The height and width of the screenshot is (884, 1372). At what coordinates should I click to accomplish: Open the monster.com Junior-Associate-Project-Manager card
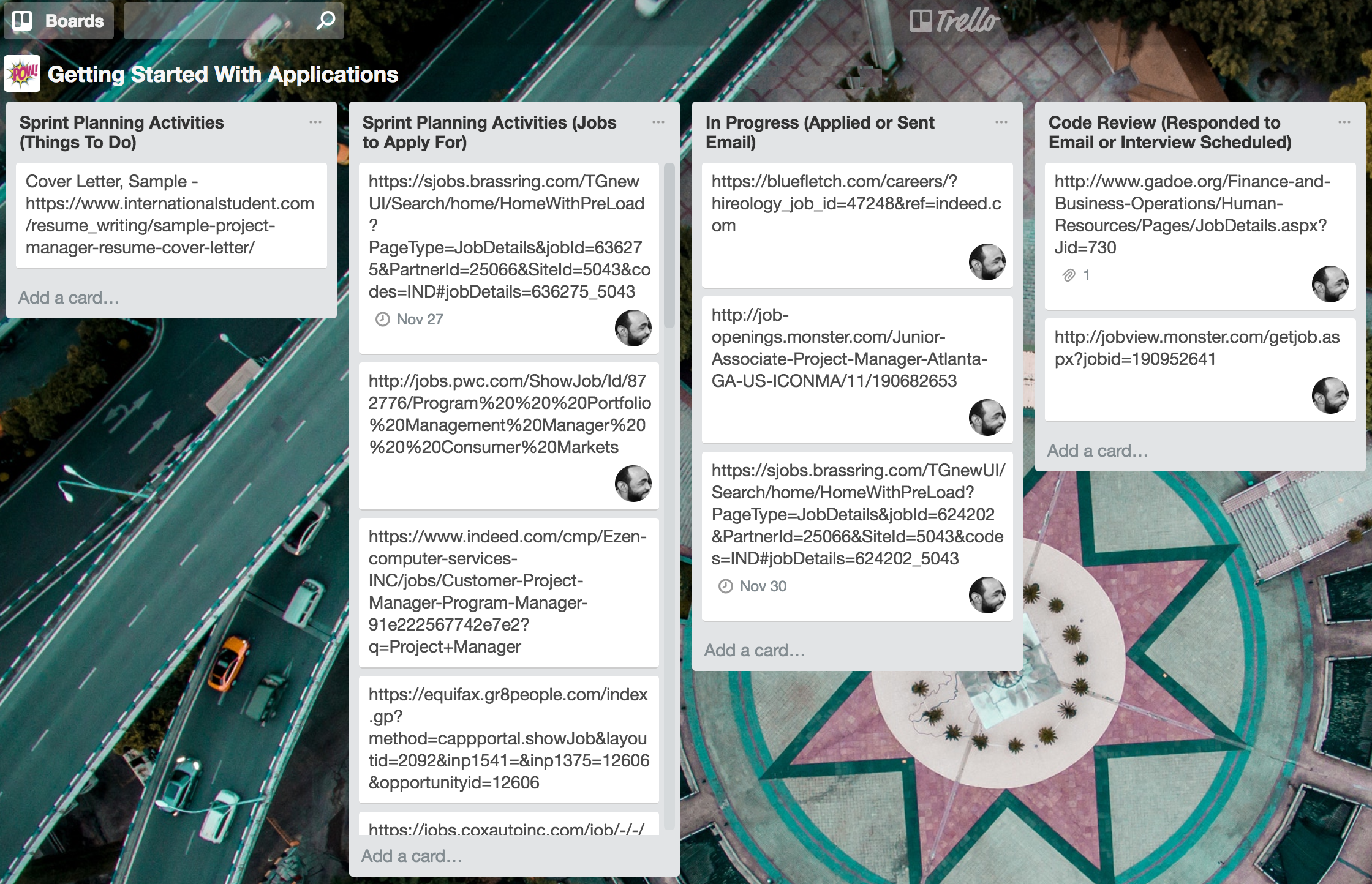click(x=858, y=369)
